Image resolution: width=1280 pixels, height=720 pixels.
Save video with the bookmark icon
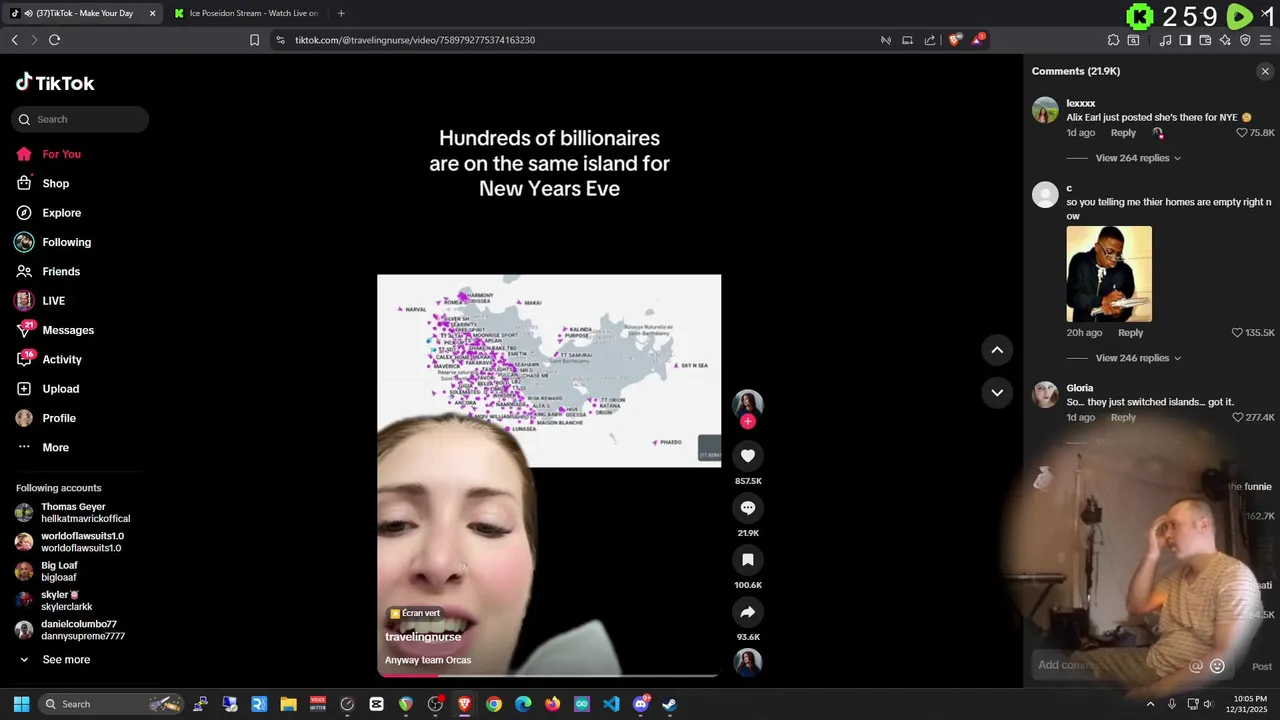747,560
